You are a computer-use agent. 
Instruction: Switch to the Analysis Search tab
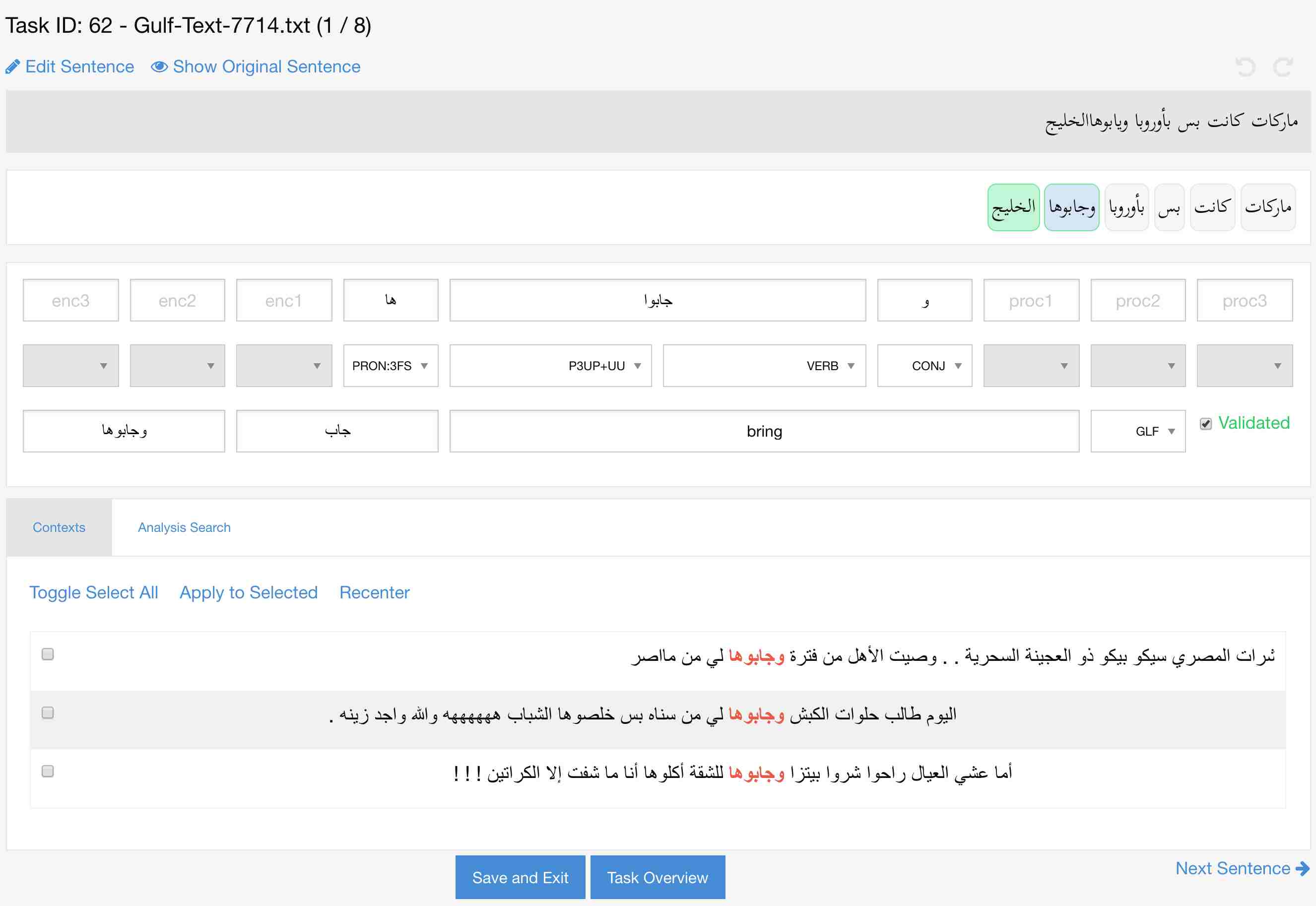coord(184,527)
